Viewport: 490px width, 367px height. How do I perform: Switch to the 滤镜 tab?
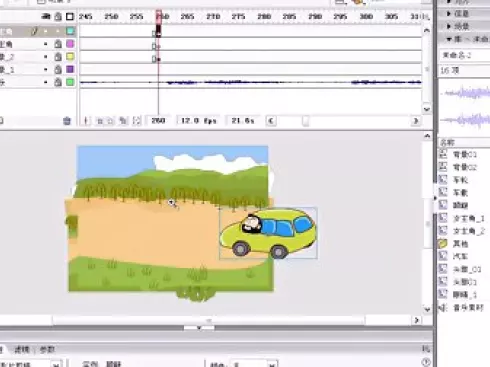tap(22, 349)
